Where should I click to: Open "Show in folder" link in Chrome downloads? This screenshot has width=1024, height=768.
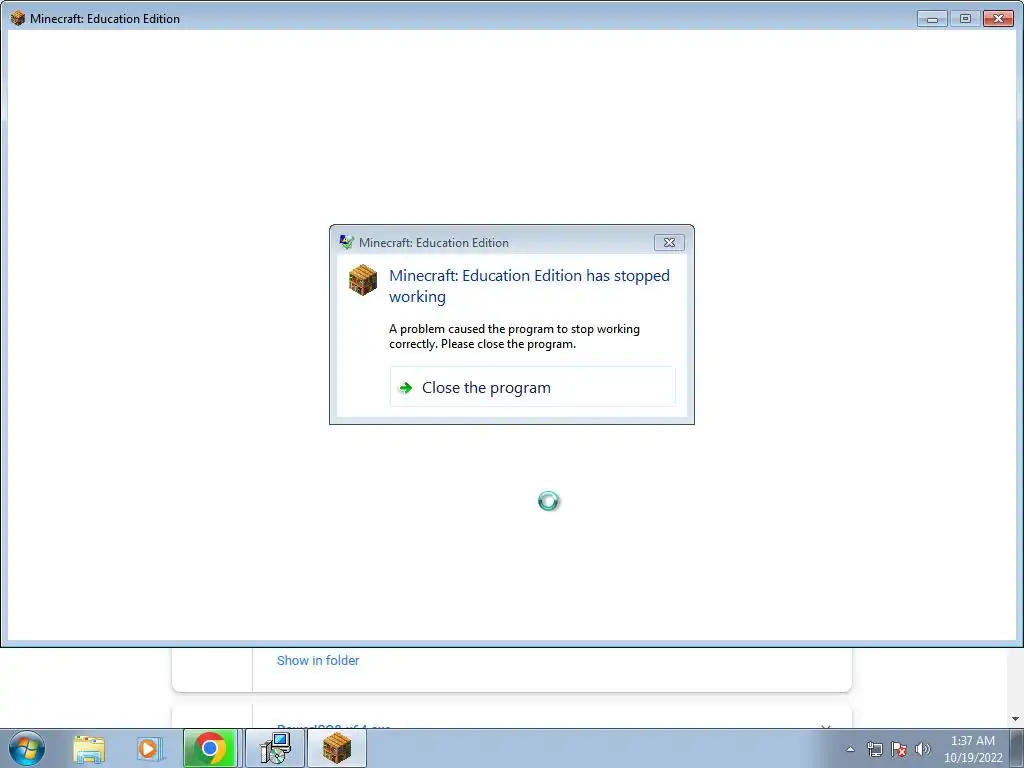pos(318,660)
